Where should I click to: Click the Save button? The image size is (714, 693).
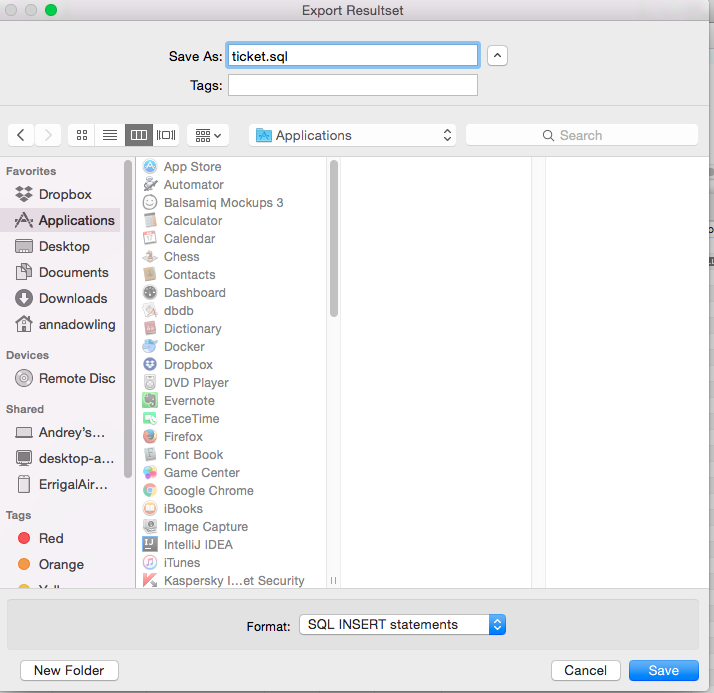point(663,671)
